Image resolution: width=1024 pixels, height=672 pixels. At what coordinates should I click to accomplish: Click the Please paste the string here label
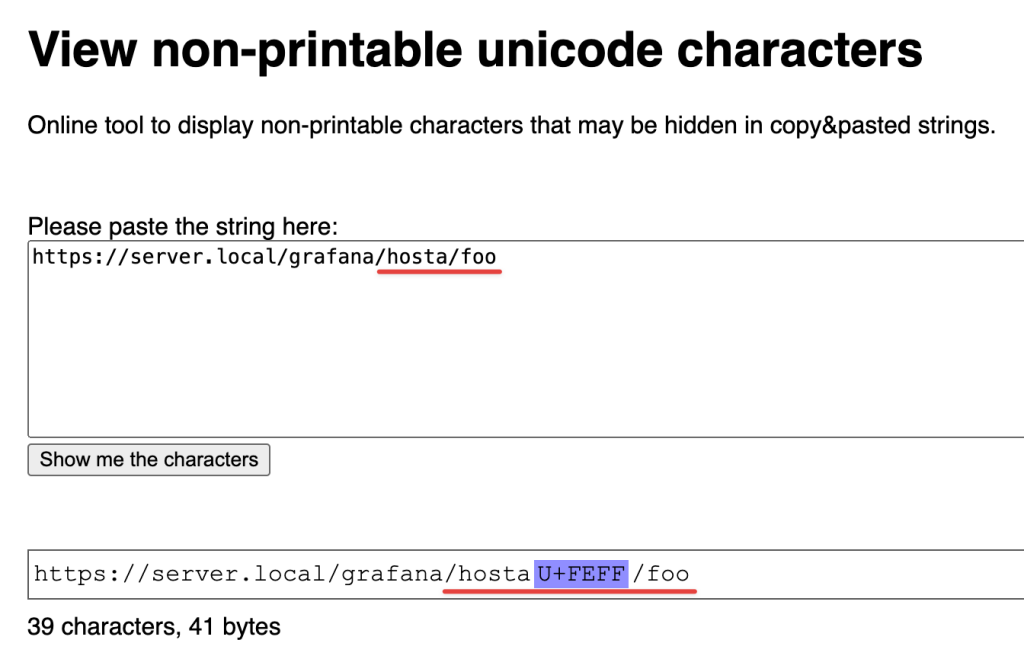(x=183, y=227)
